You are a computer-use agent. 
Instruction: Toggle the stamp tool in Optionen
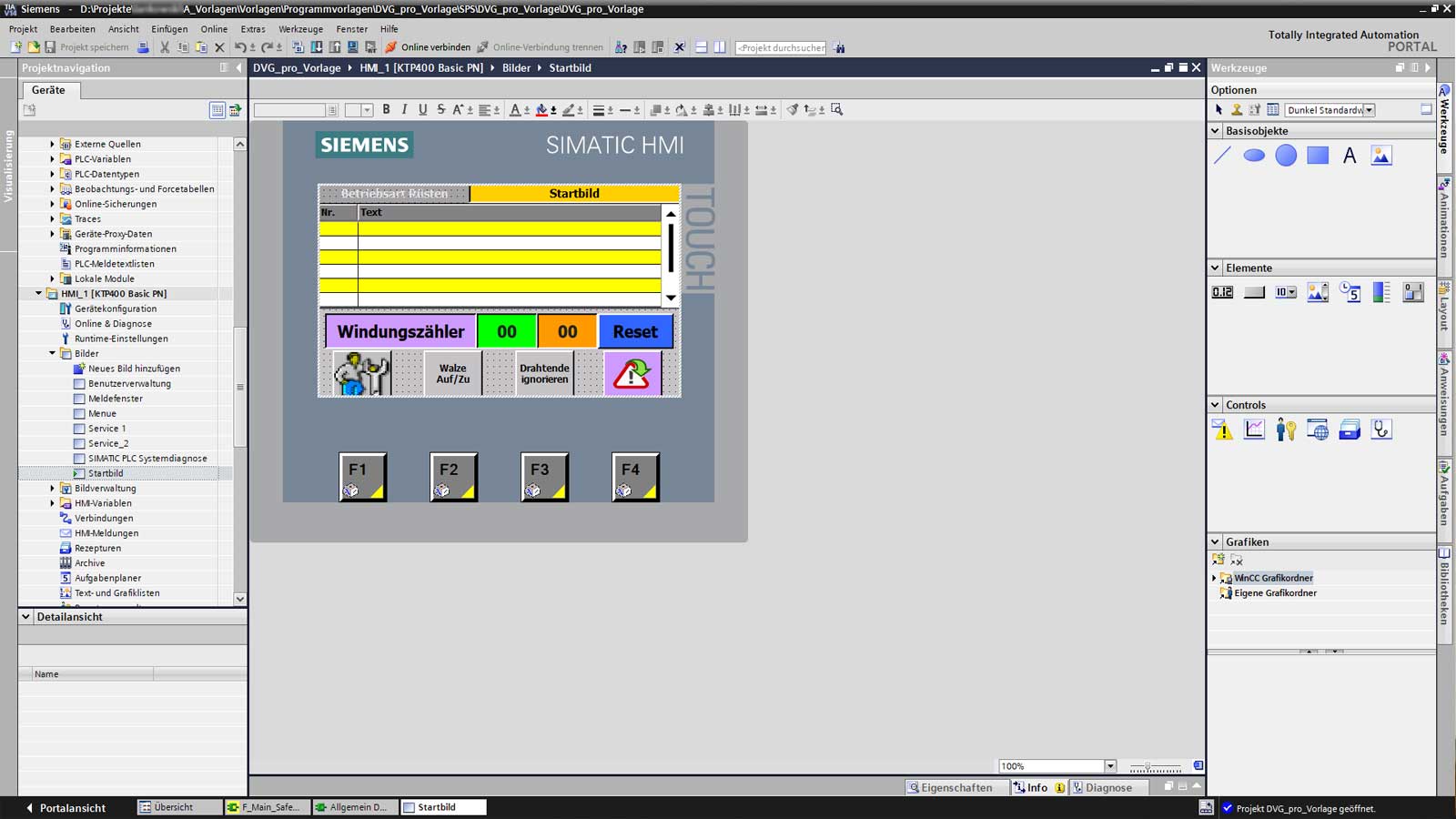[1237, 109]
